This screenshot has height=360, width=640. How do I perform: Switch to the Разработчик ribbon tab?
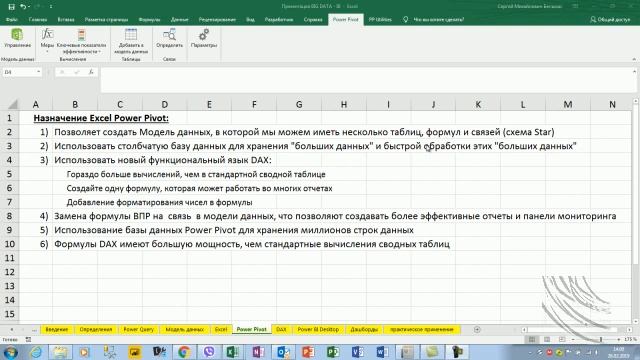tap(279, 19)
